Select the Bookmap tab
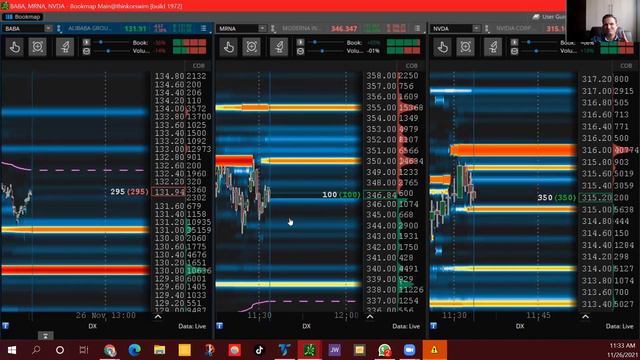This screenshot has width=640, height=360. (23, 17)
